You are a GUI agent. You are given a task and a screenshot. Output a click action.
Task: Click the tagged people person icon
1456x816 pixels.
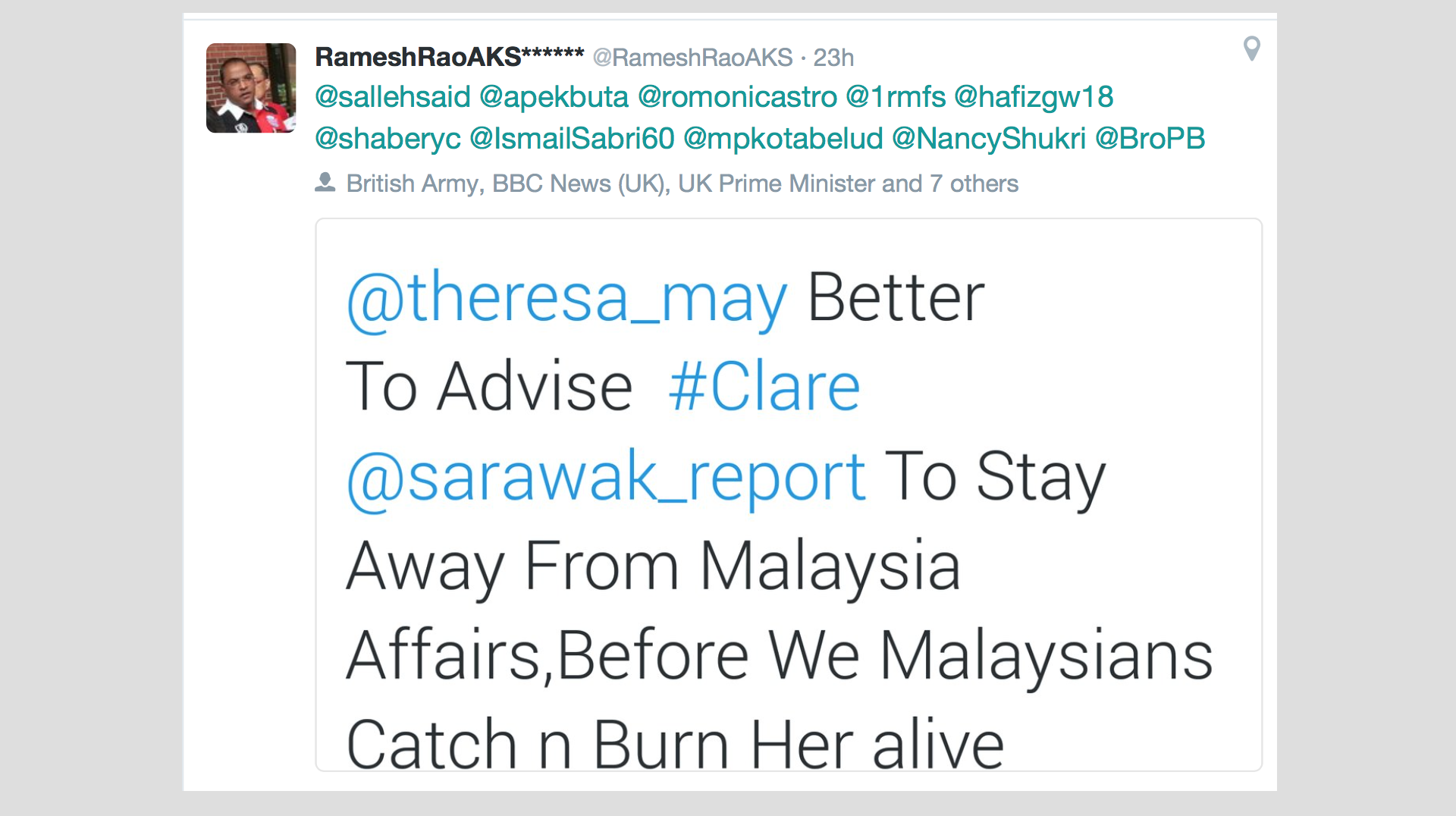325,183
